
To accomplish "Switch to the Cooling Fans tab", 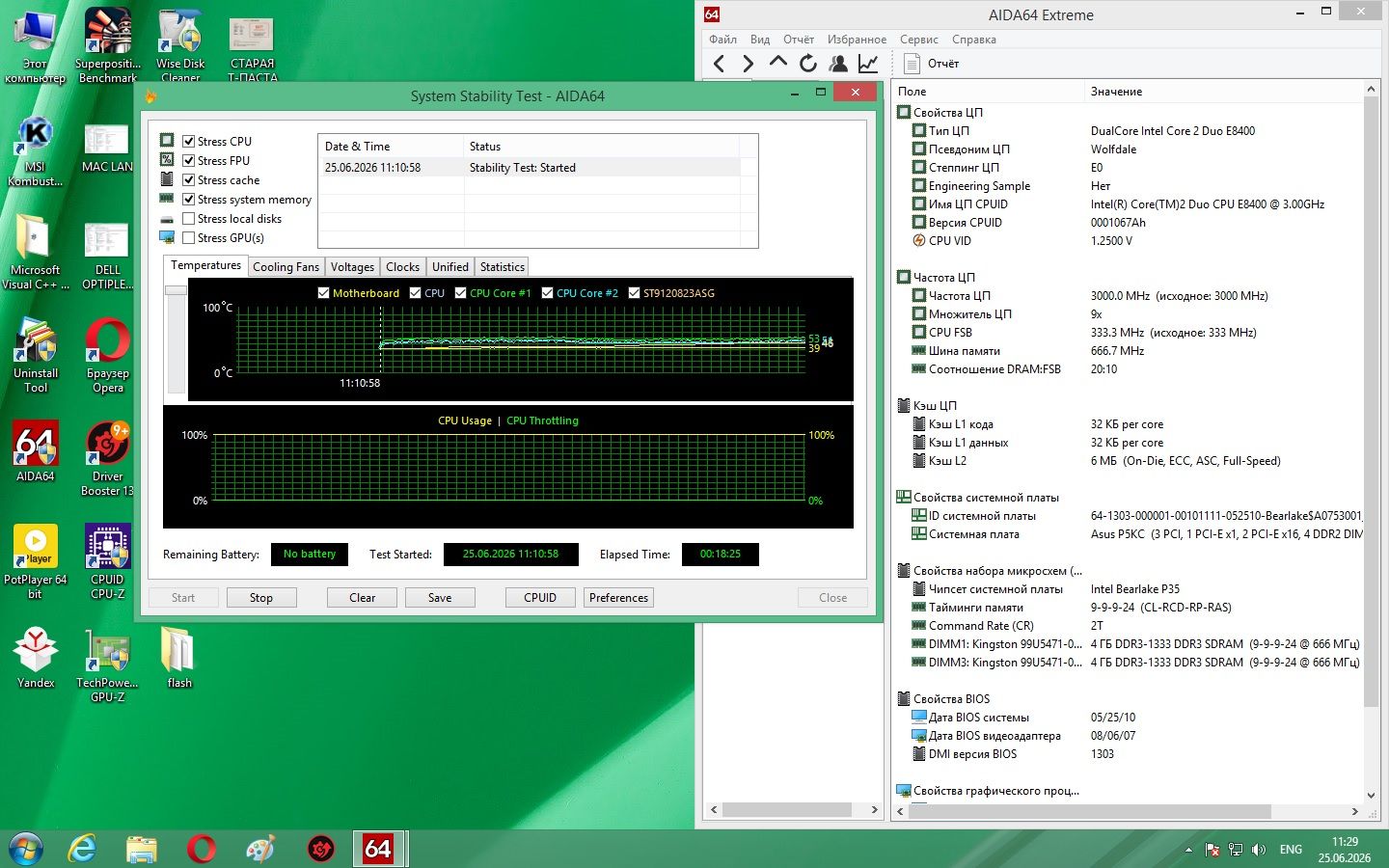I will click(x=286, y=267).
